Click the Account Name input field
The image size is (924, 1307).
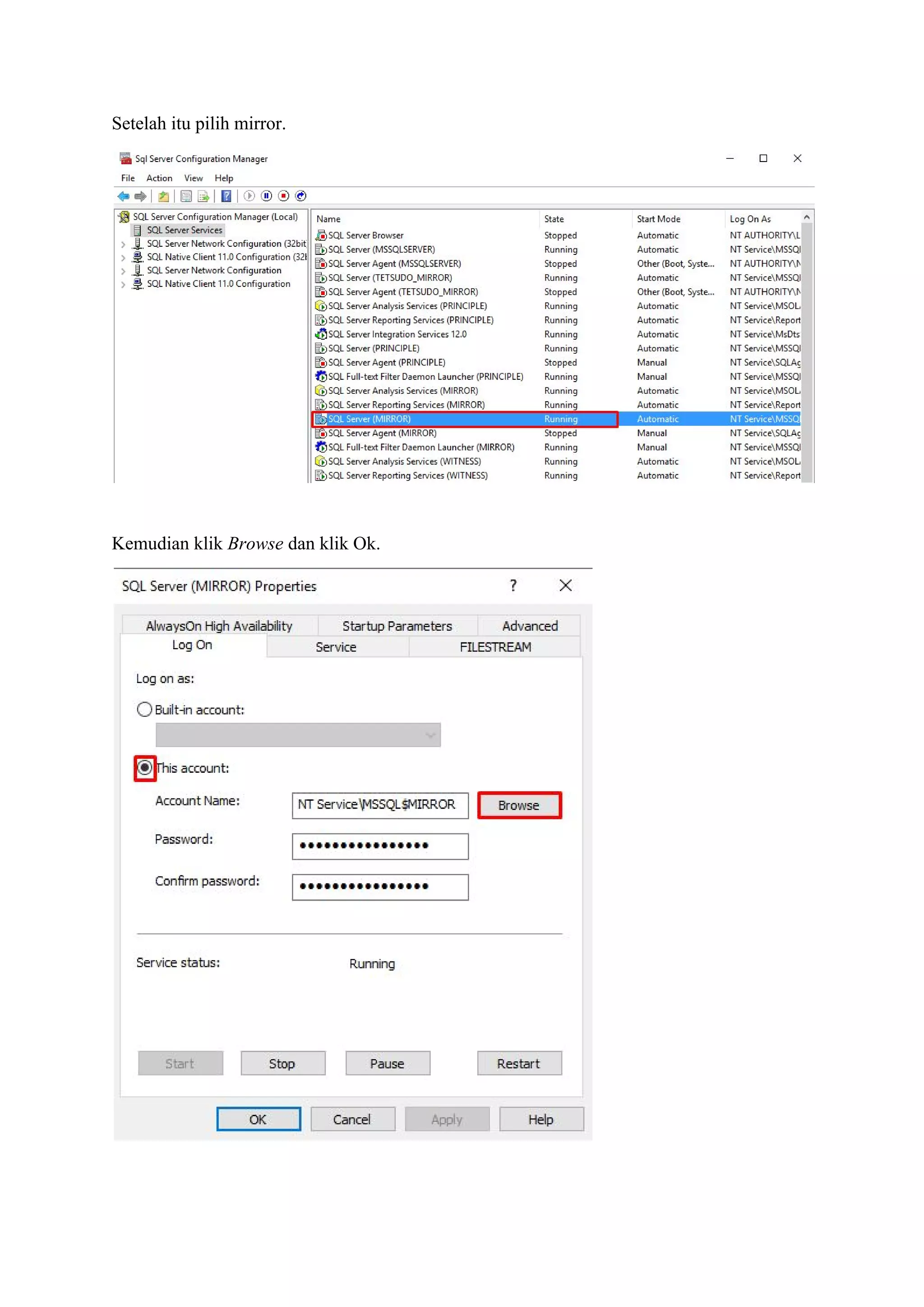380,805
